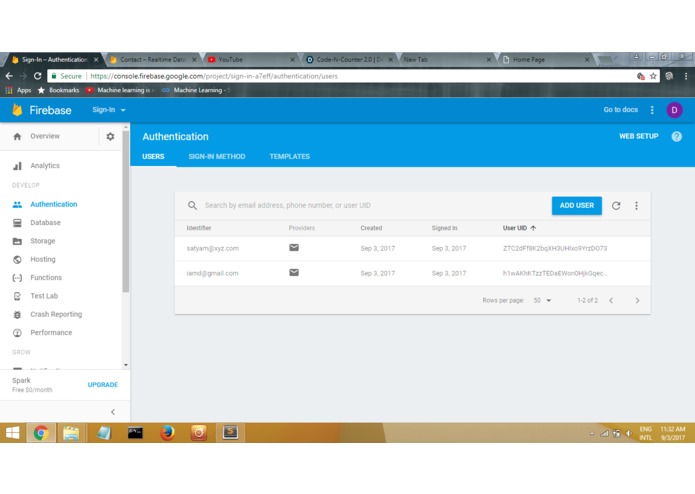Click Go to docs link
The height and width of the screenshot is (494, 695).
coord(621,110)
